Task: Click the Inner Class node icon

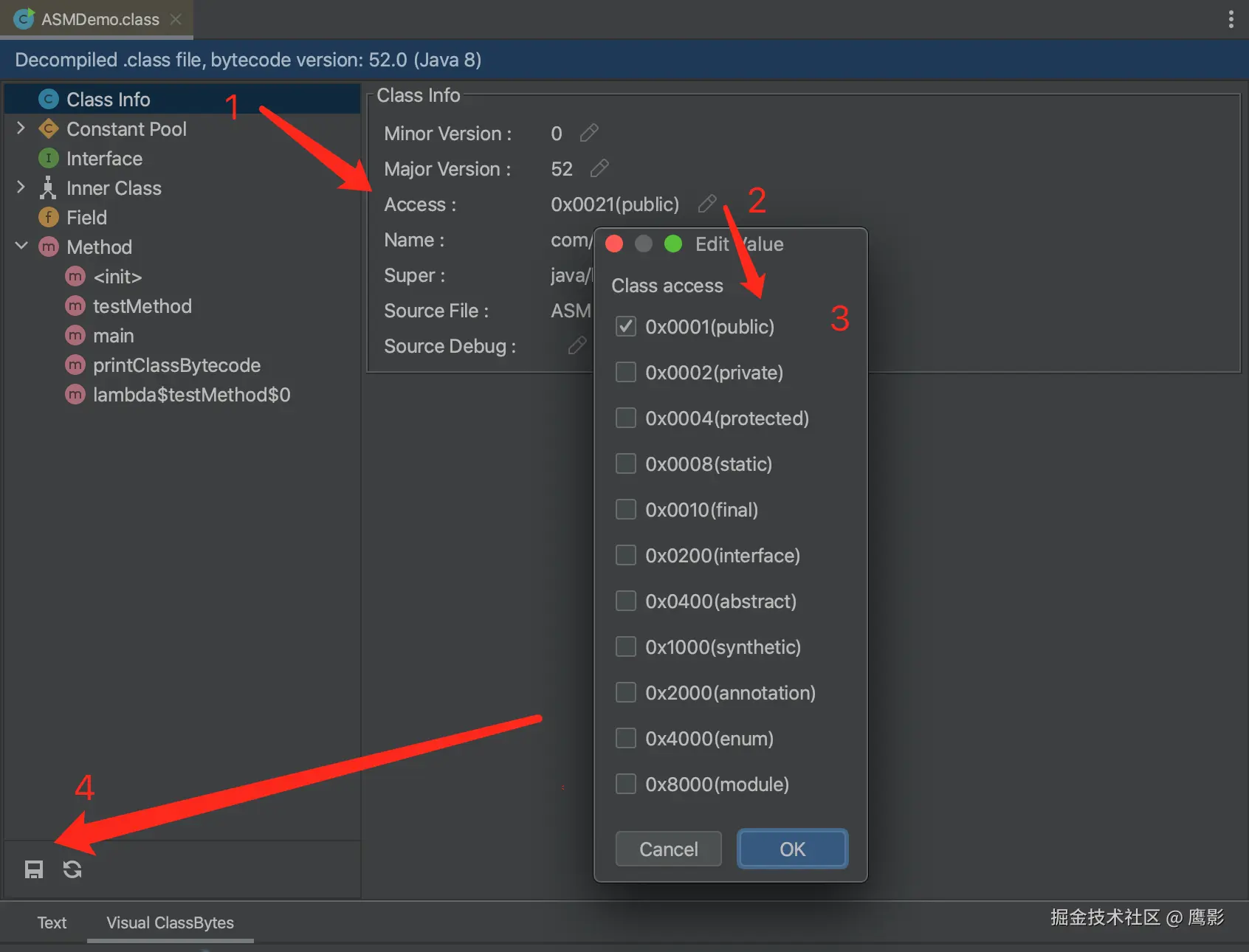Action: 49,187
